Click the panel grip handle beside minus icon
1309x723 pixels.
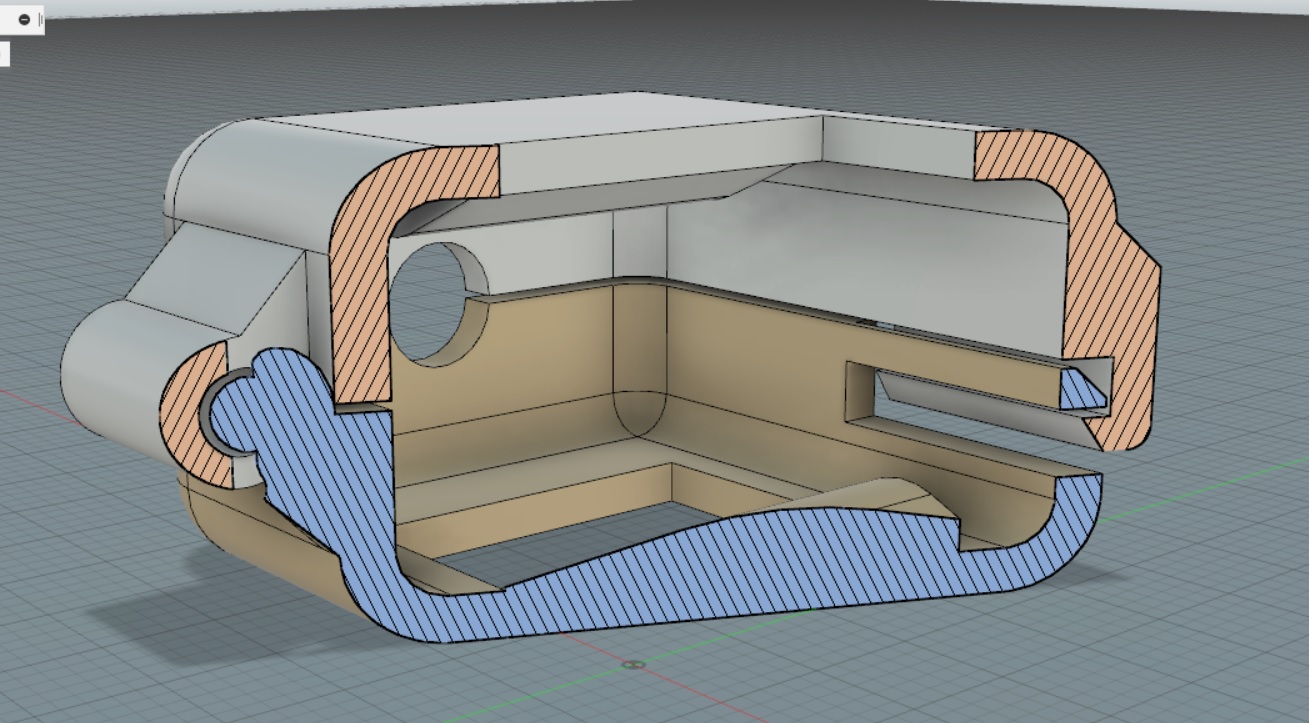40,20
